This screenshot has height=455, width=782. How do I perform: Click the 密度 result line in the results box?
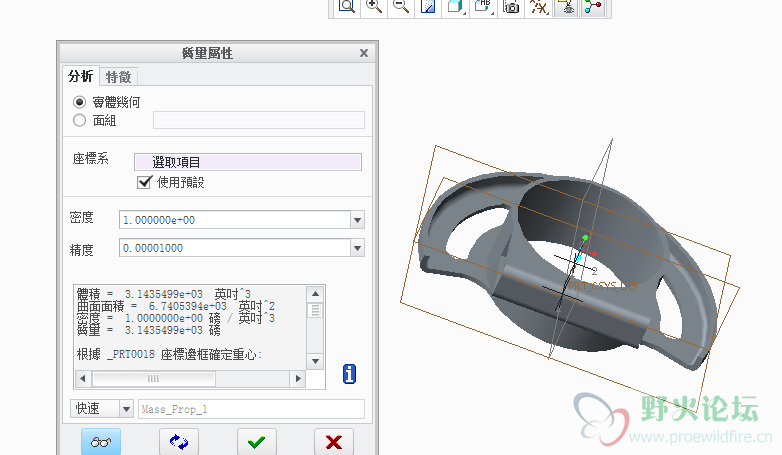tap(176, 318)
